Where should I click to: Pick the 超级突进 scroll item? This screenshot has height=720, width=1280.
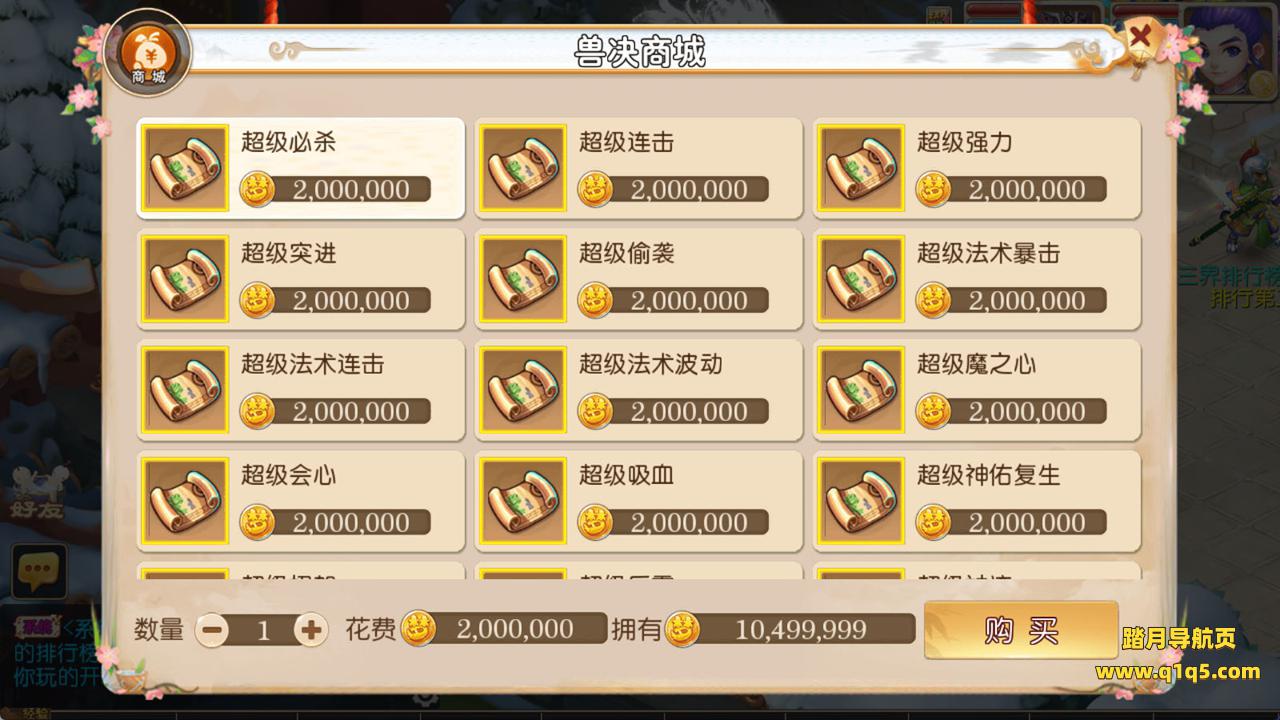pos(301,279)
